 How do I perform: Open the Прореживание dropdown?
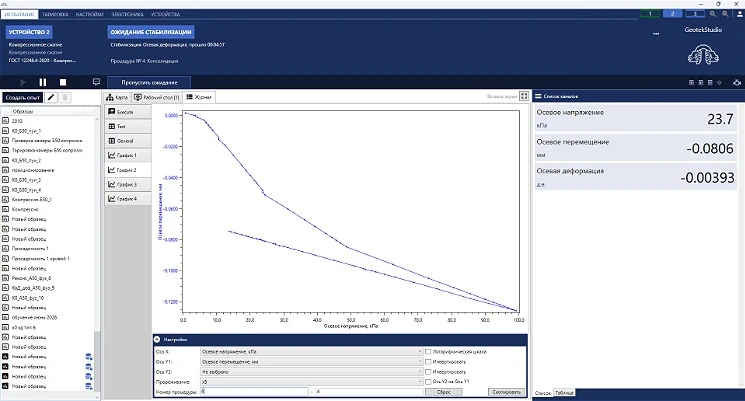coord(311,382)
